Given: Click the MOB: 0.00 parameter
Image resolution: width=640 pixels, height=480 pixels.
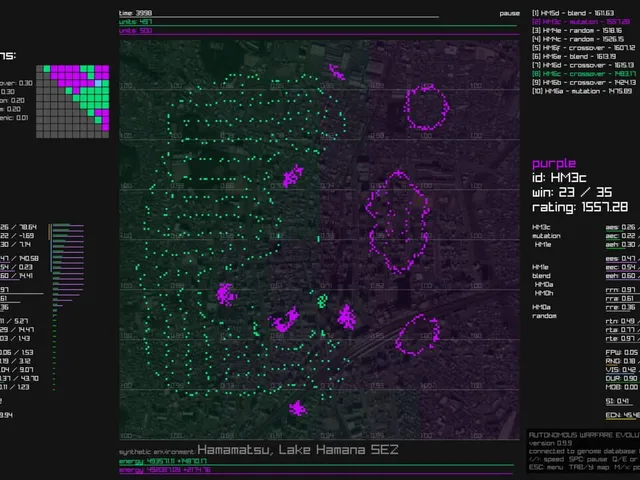Looking at the screenshot, I should [x=622, y=387].
